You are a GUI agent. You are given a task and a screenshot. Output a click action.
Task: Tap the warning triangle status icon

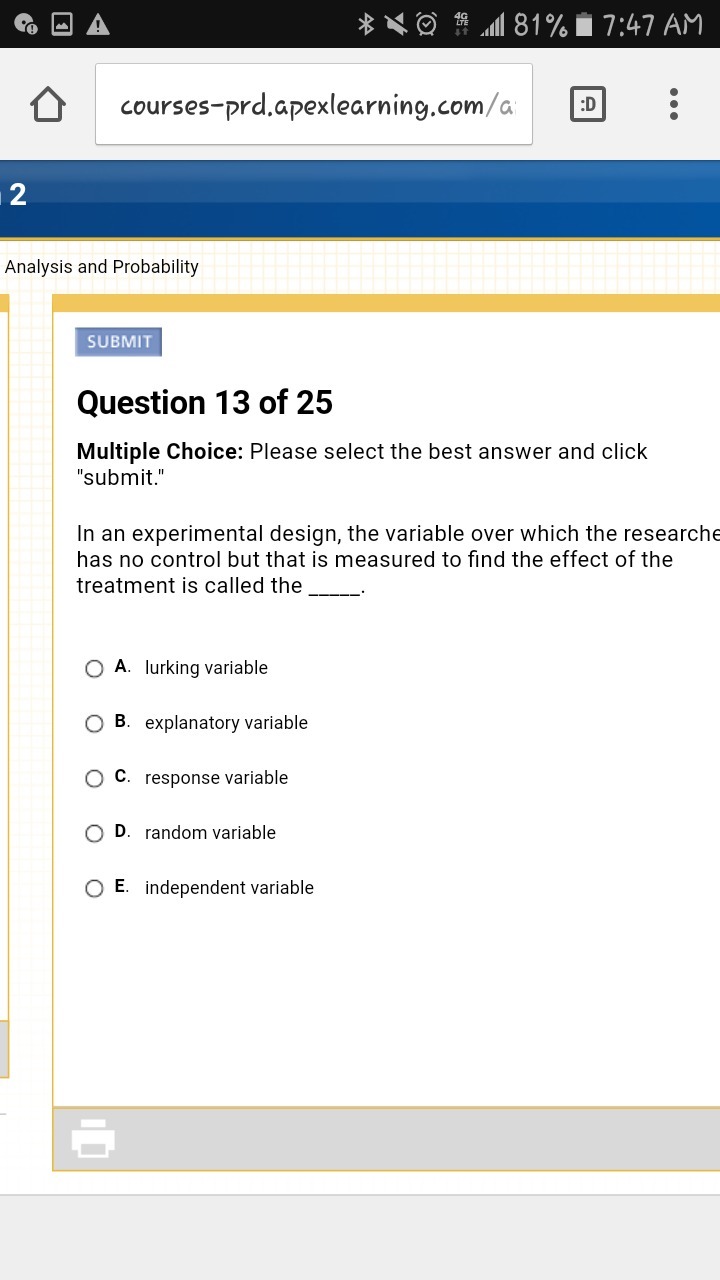(x=97, y=24)
